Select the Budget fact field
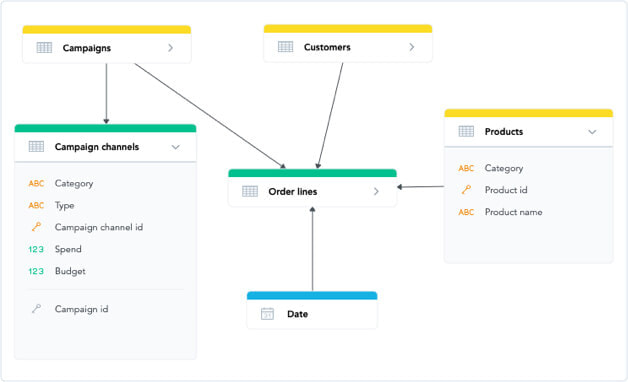The image size is (628, 382). [70, 271]
